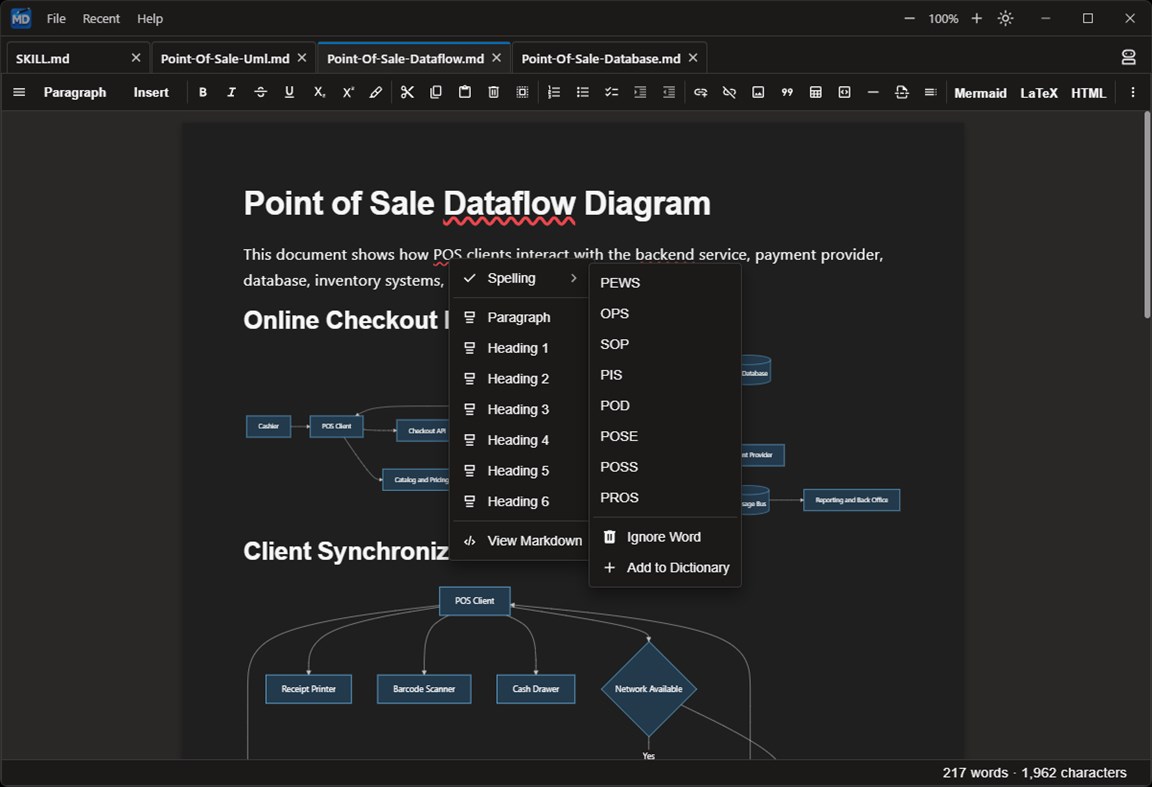
Task: Click the 100% zoom level
Action: [x=943, y=18]
